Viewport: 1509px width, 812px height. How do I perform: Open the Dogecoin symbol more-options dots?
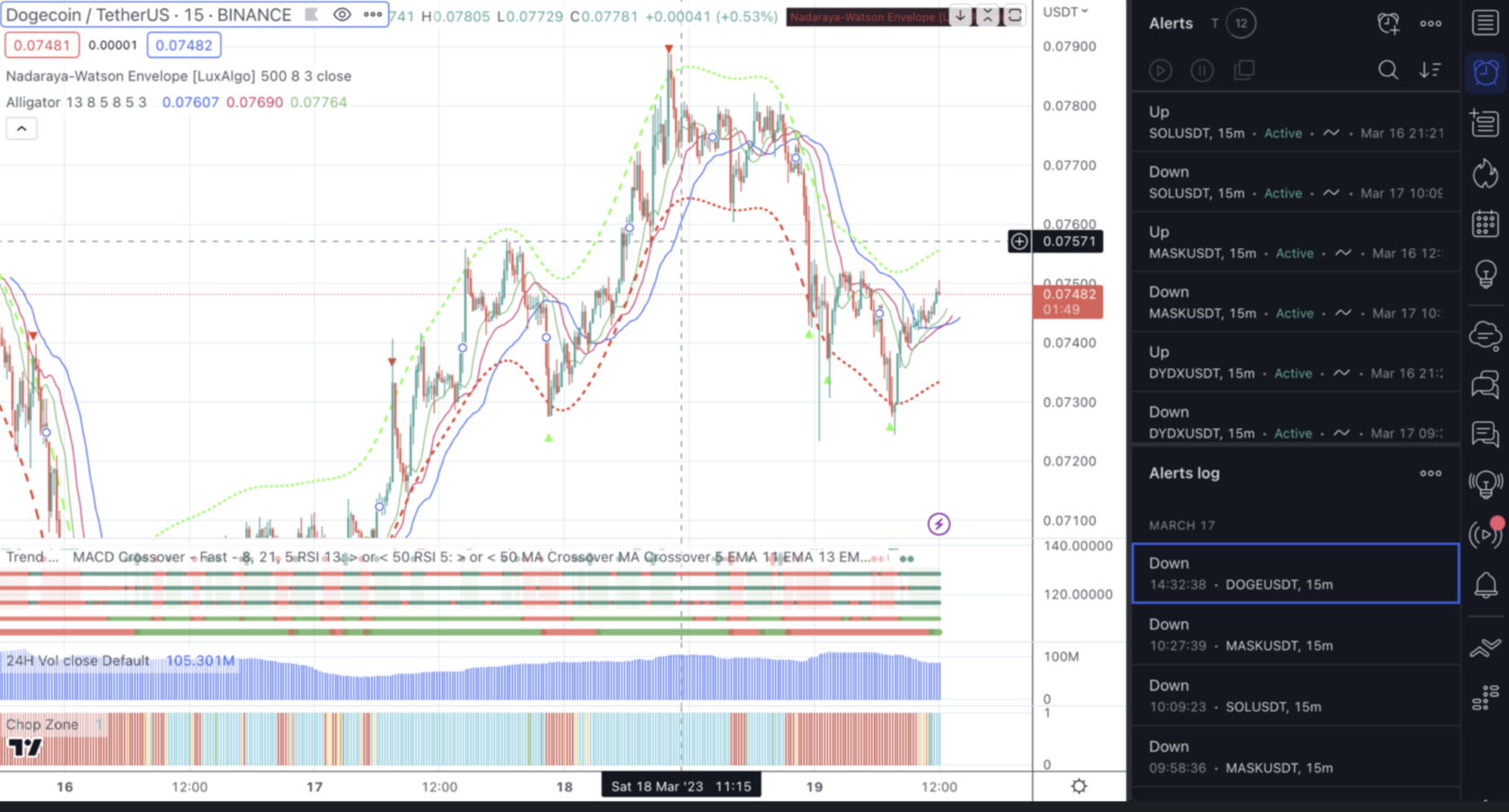click(x=373, y=14)
